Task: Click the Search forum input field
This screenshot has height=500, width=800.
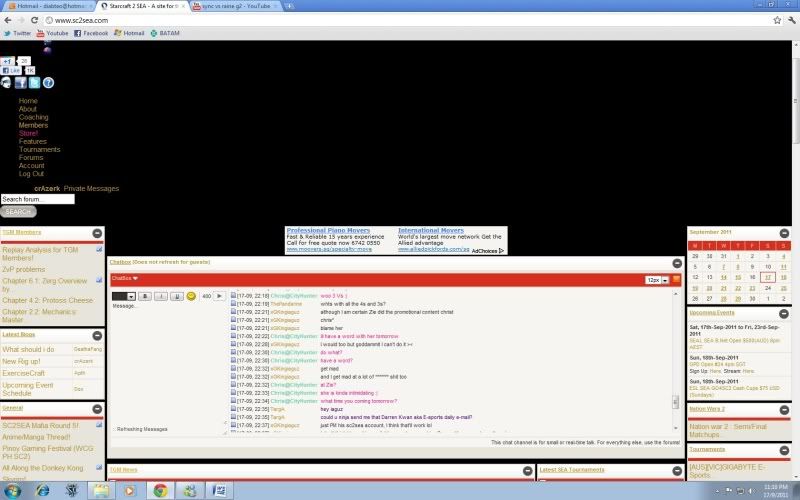Action: (38, 199)
